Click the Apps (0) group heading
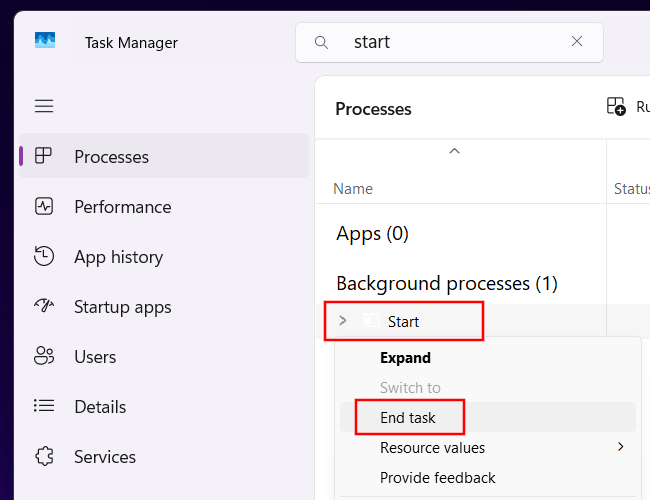Image resolution: width=650 pixels, height=500 pixels. coord(372,234)
